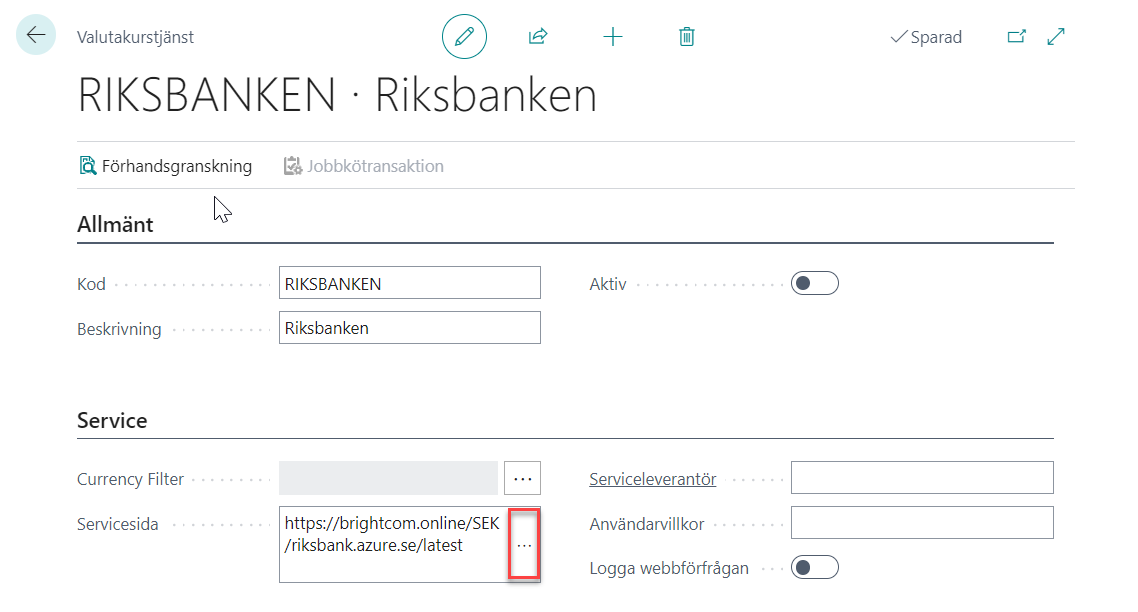This screenshot has width=1138, height=612.
Task: Follow the Serviceleverantör link
Action: pos(652,479)
